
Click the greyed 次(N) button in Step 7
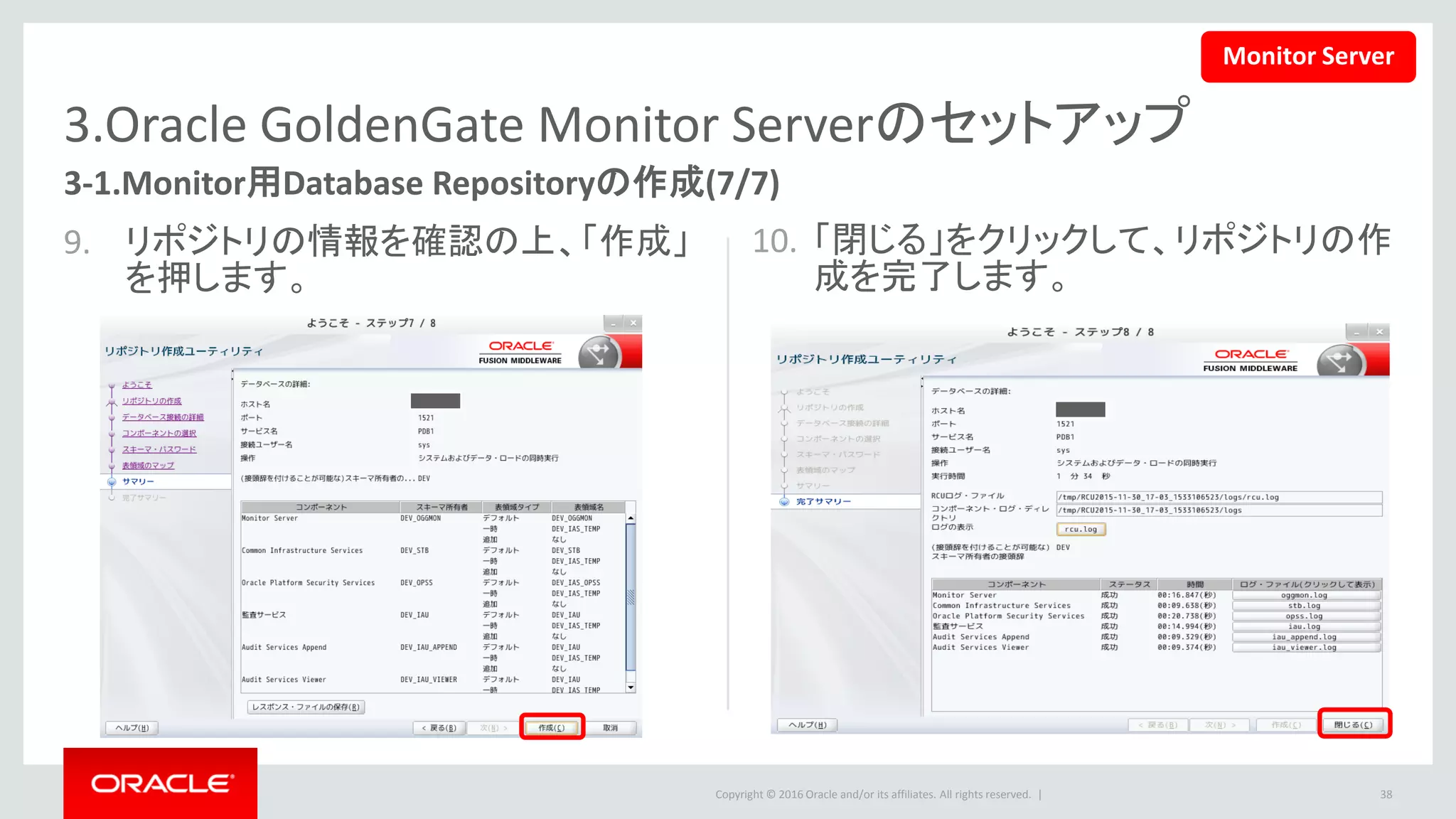tap(493, 727)
